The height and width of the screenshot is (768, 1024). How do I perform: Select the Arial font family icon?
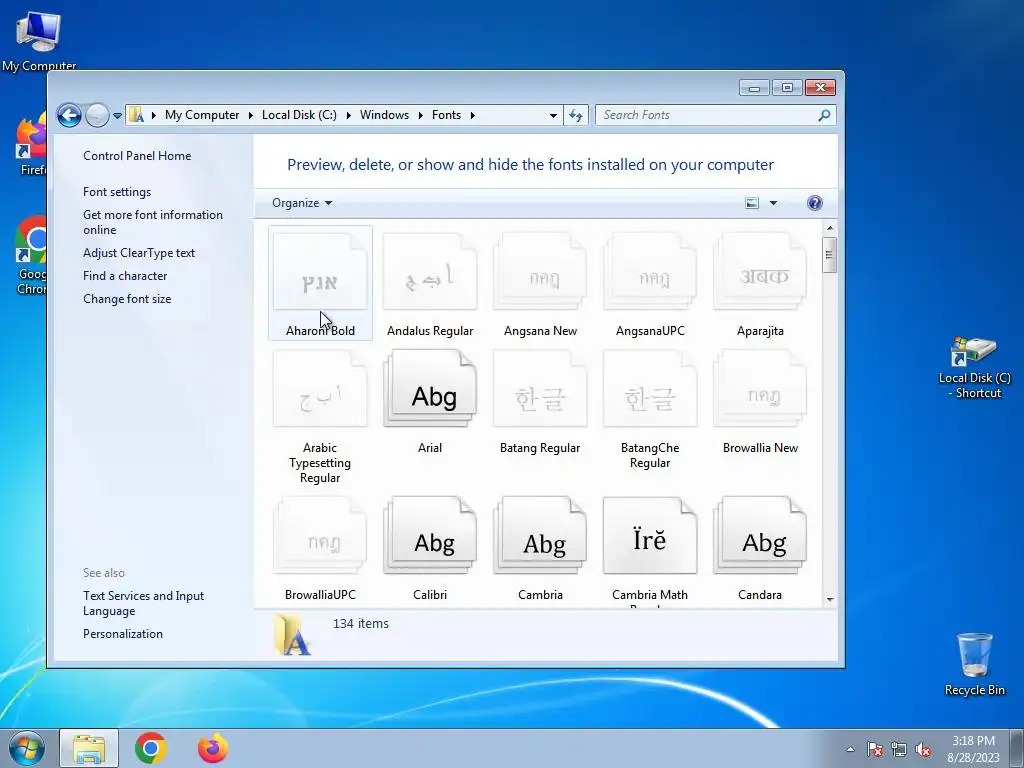tap(430, 389)
